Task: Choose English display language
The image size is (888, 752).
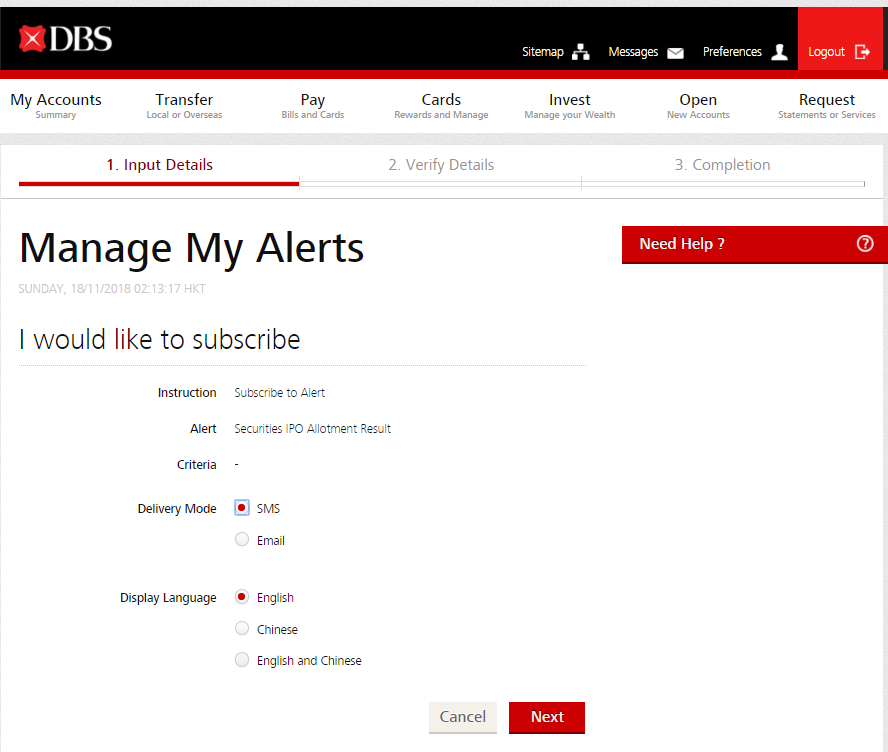Action: (242, 597)
